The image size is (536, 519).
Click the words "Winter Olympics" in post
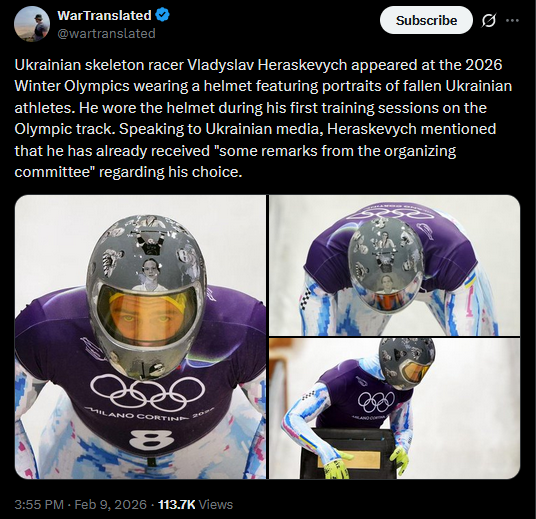72,86
